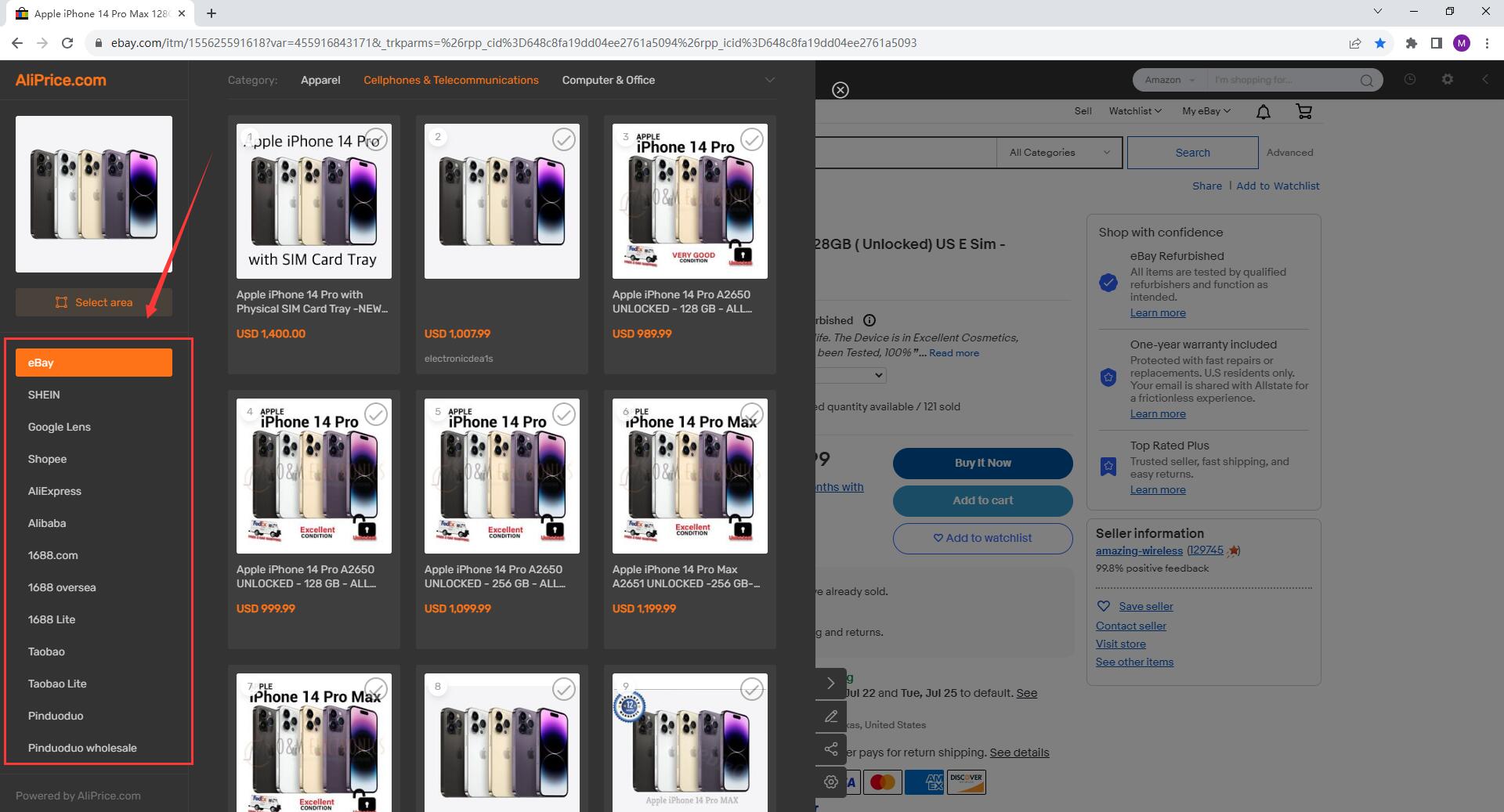Open AliPrice settings gear in top bar
Screen dimensions: 1504x812
1448,79
